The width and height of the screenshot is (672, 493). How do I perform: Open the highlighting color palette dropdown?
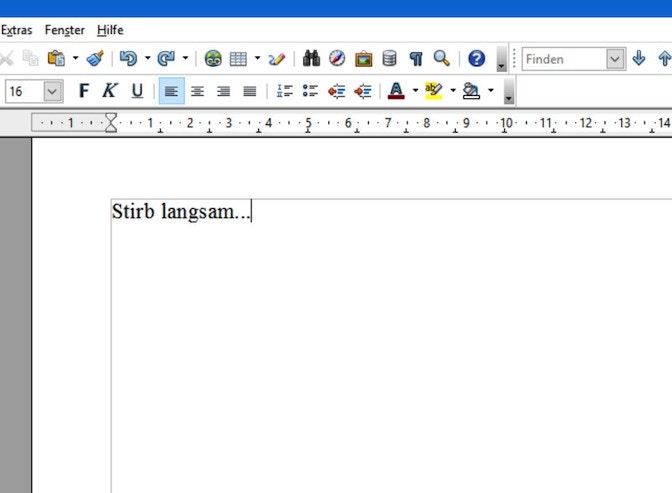[453, 90]
